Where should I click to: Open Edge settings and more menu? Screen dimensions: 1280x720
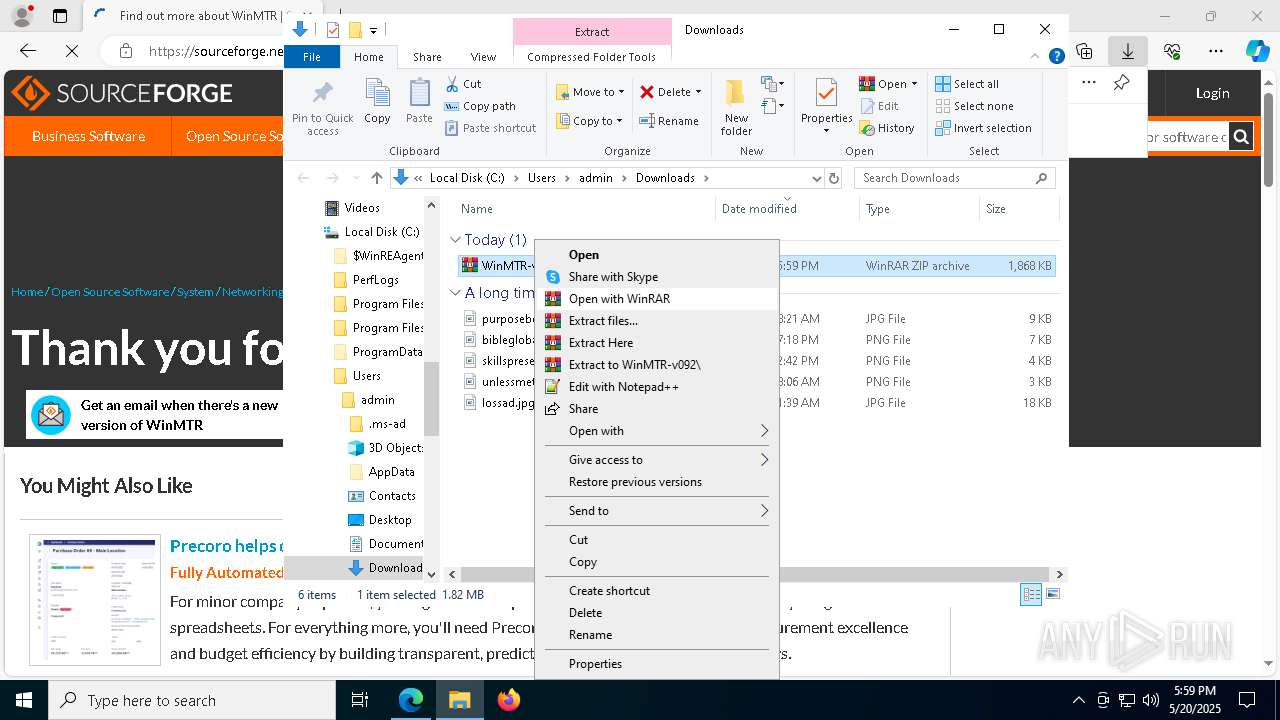tap(1216, 51)
